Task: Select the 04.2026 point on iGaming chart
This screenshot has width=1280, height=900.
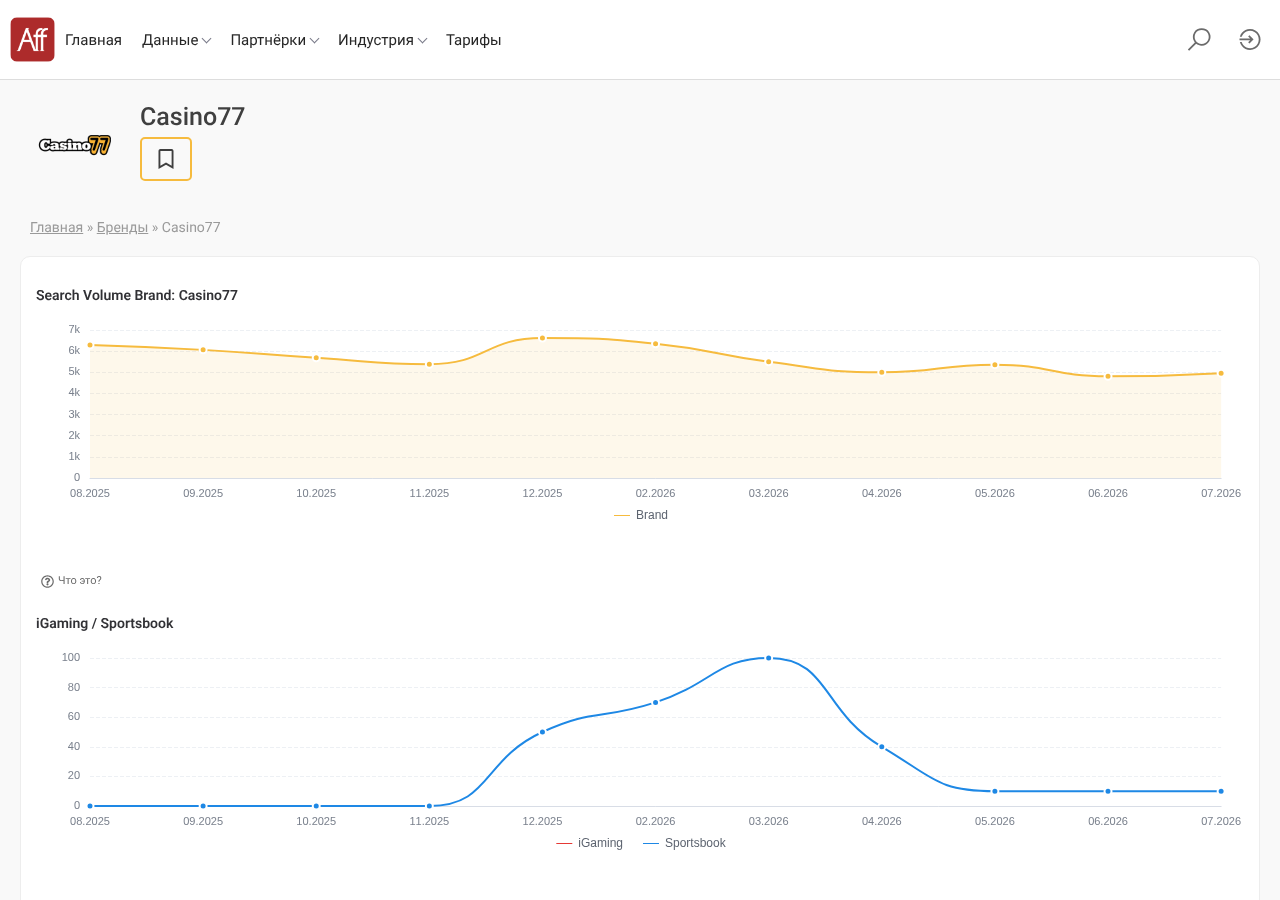Action: (x=882, y=746)
